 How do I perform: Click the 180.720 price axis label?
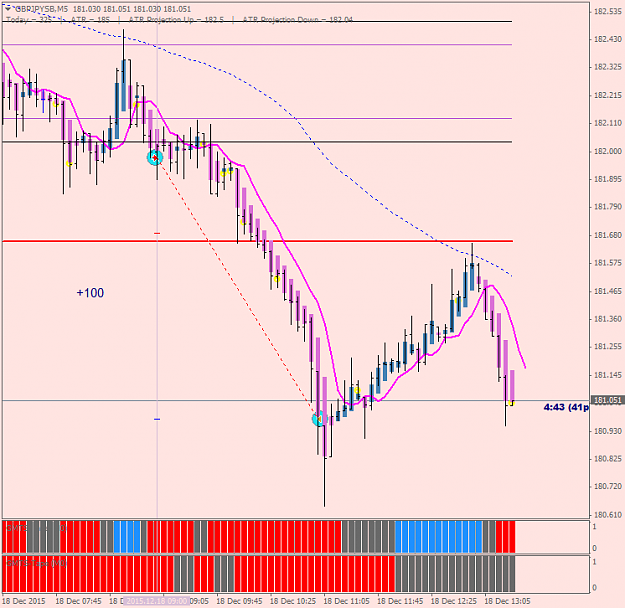[x=608, y=487]
